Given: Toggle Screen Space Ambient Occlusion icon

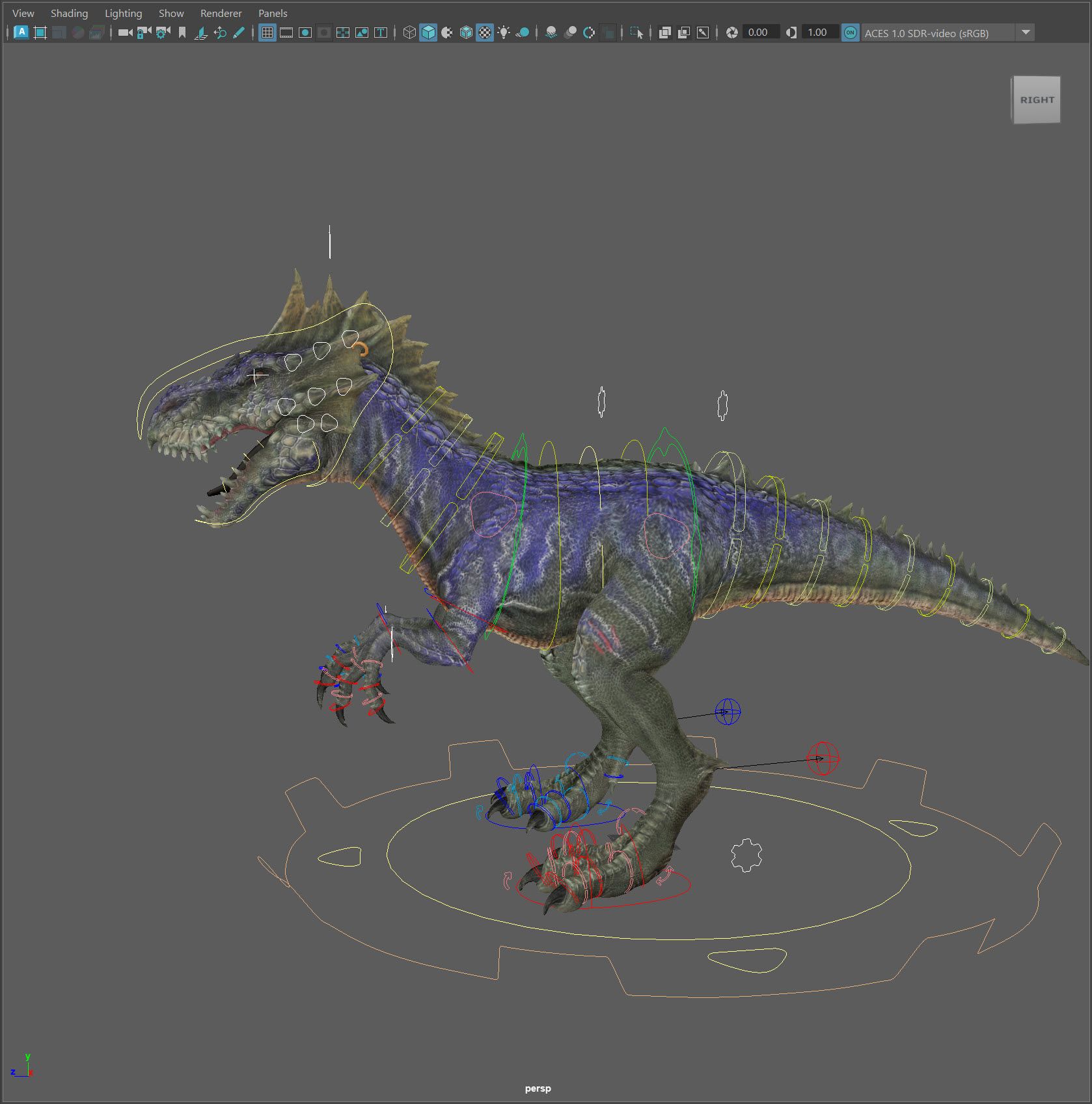Looking at the screenshot, I should coord(551,33).
